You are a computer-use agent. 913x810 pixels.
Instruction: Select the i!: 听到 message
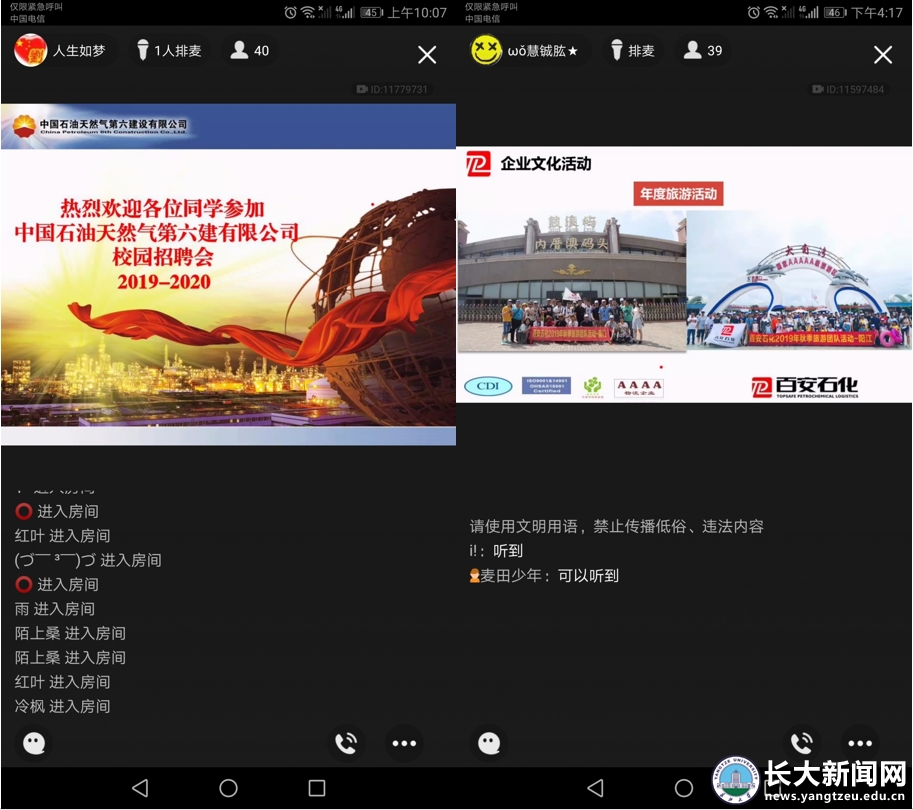coord(496,551)
